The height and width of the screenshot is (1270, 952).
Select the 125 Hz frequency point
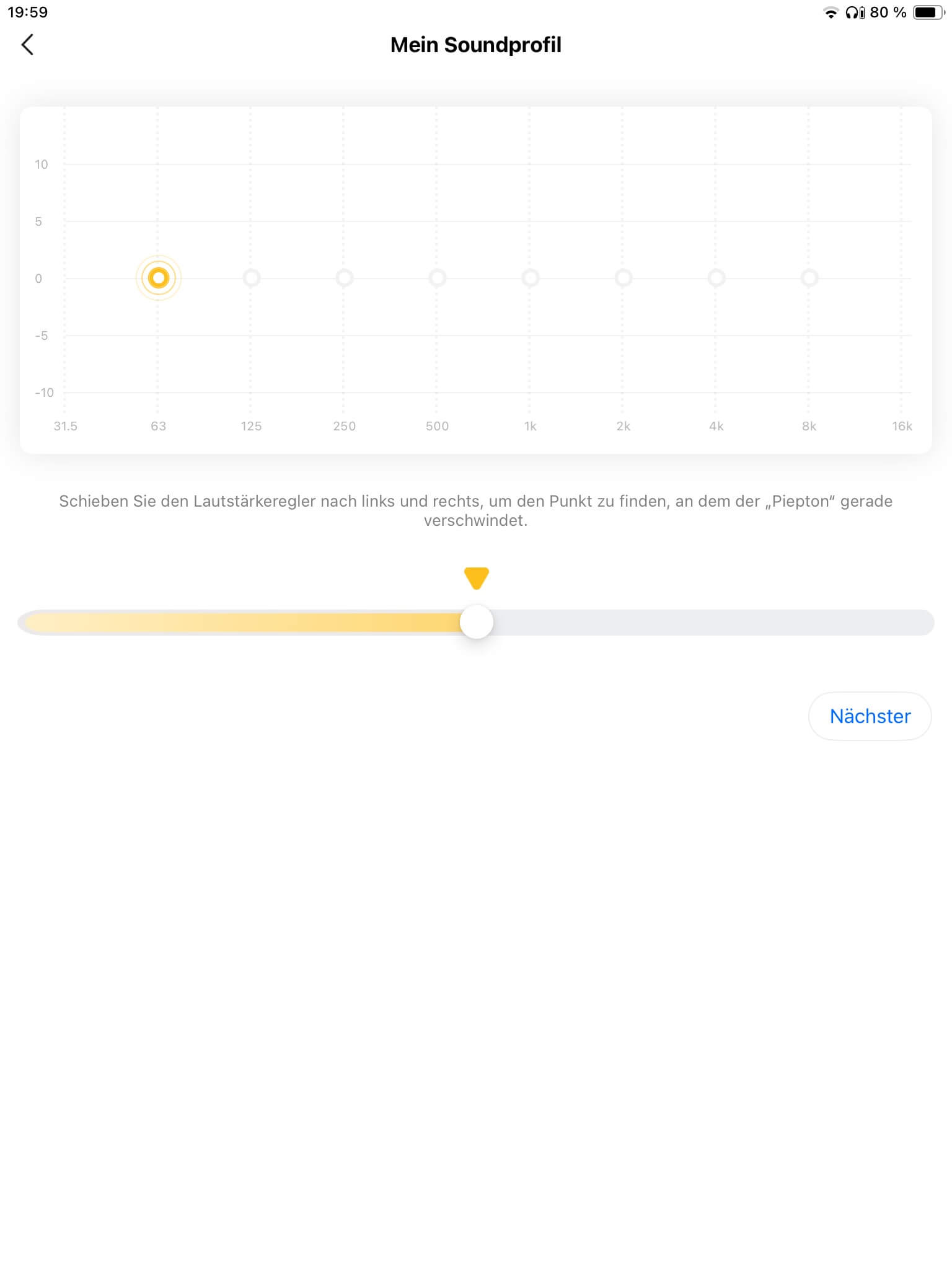(x=251, y=278)
